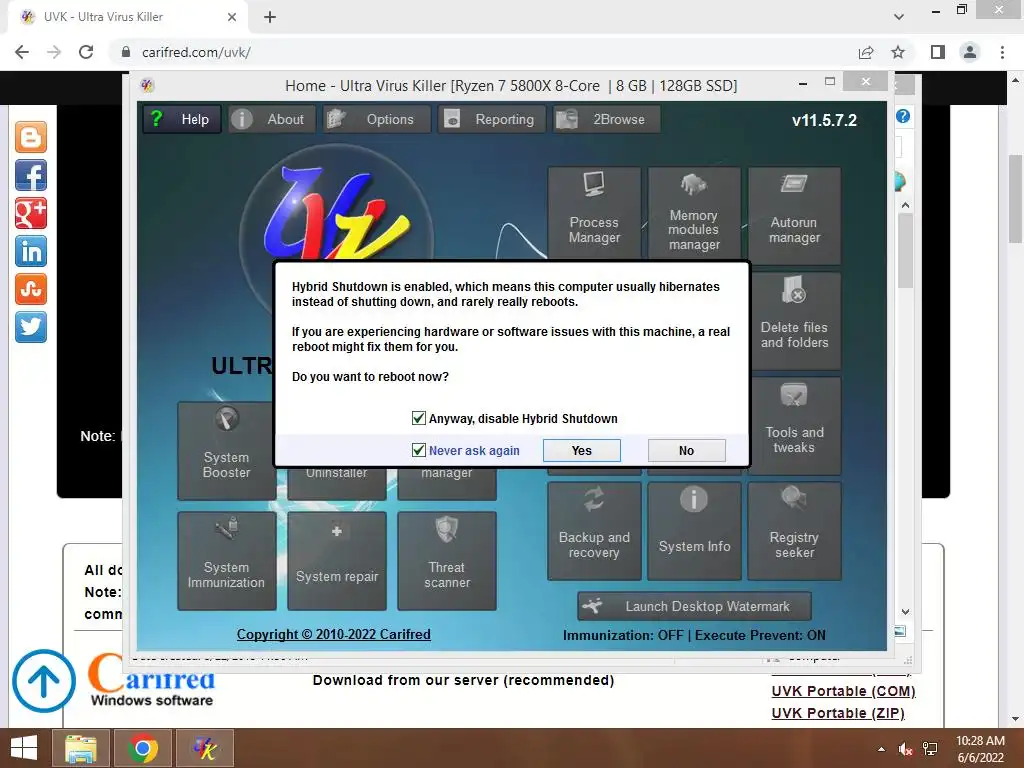
Task: Open the System Info tile
Action: (694, 531)
